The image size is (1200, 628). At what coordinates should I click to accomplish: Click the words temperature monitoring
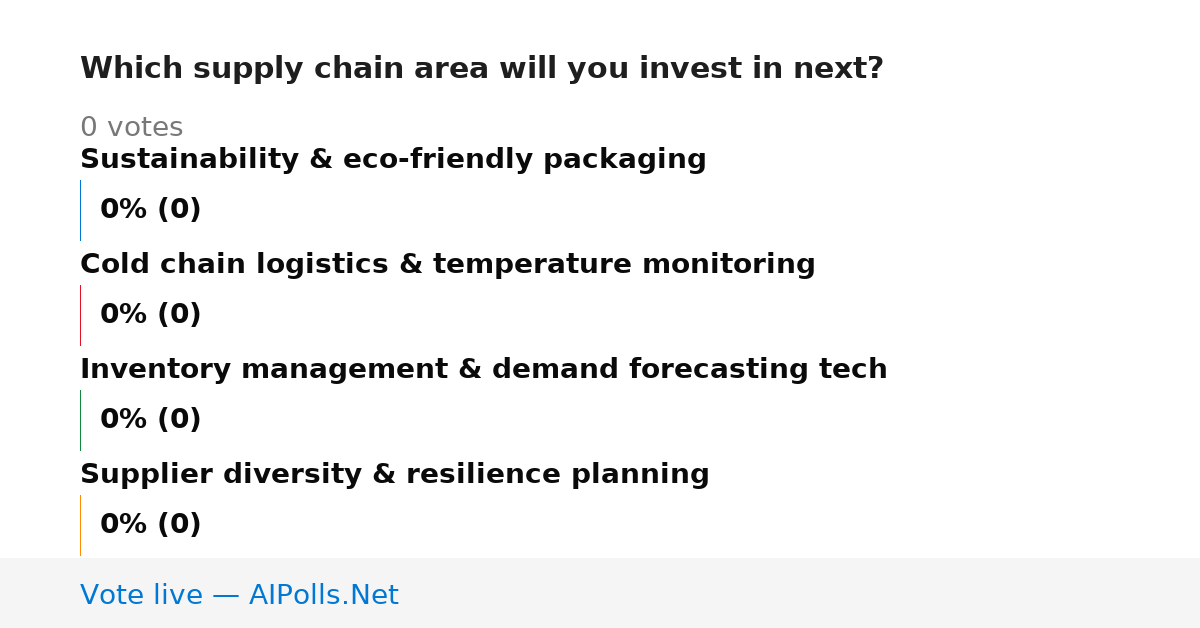(624, 265)
